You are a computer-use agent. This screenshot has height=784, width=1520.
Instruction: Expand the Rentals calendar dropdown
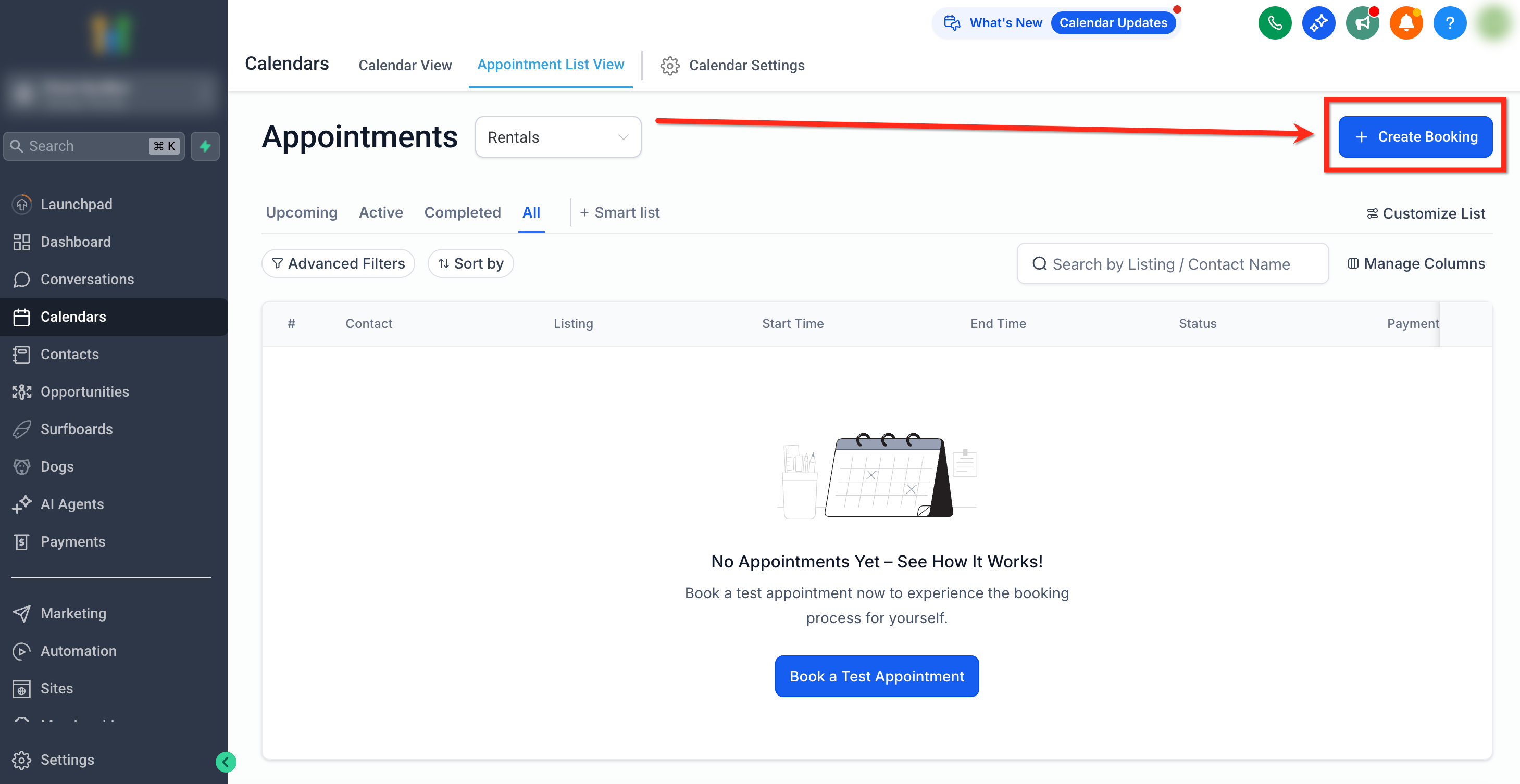coord(557,137)
